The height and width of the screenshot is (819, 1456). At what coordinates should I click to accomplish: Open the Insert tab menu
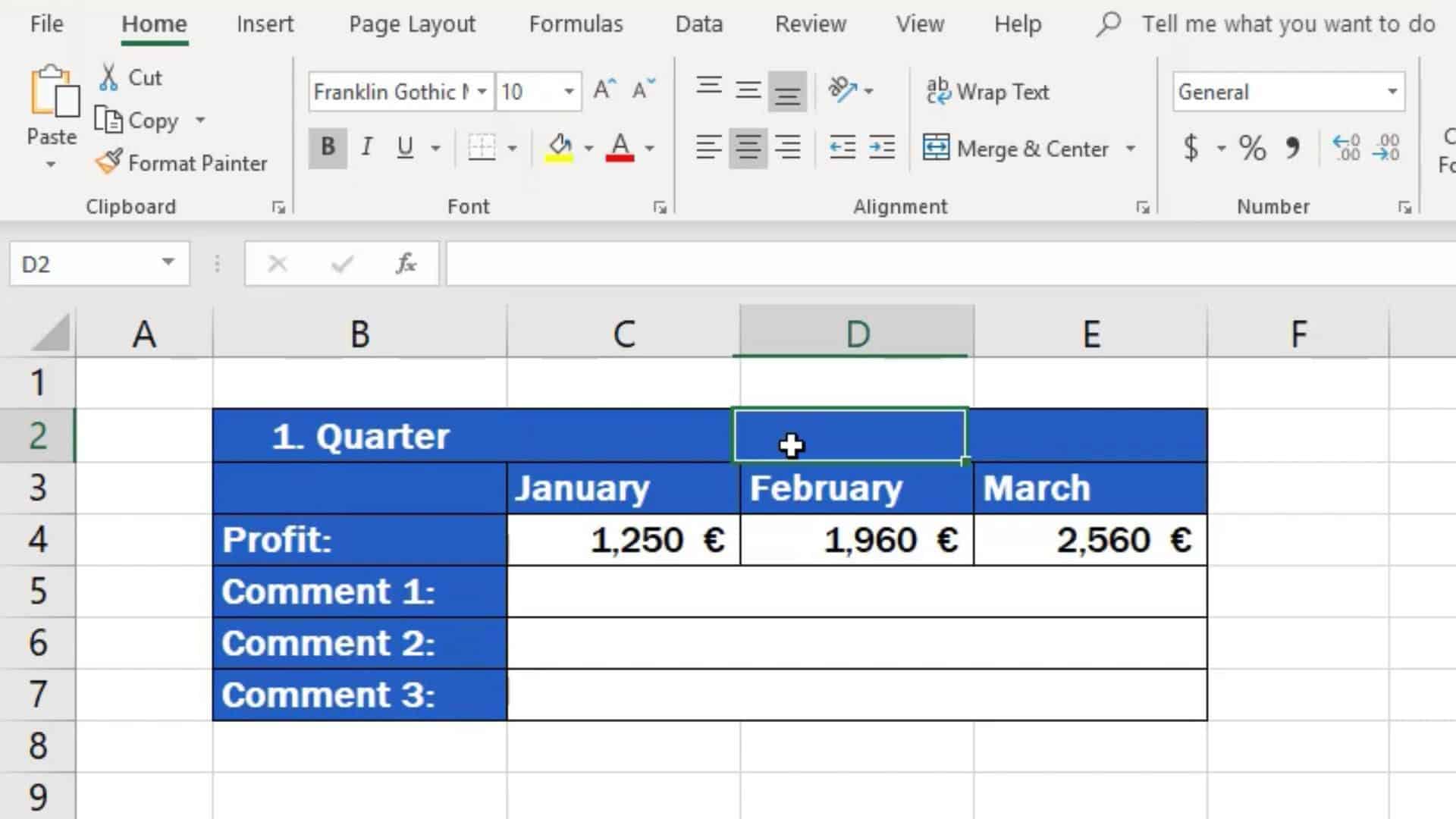click(x=264, y=22)
